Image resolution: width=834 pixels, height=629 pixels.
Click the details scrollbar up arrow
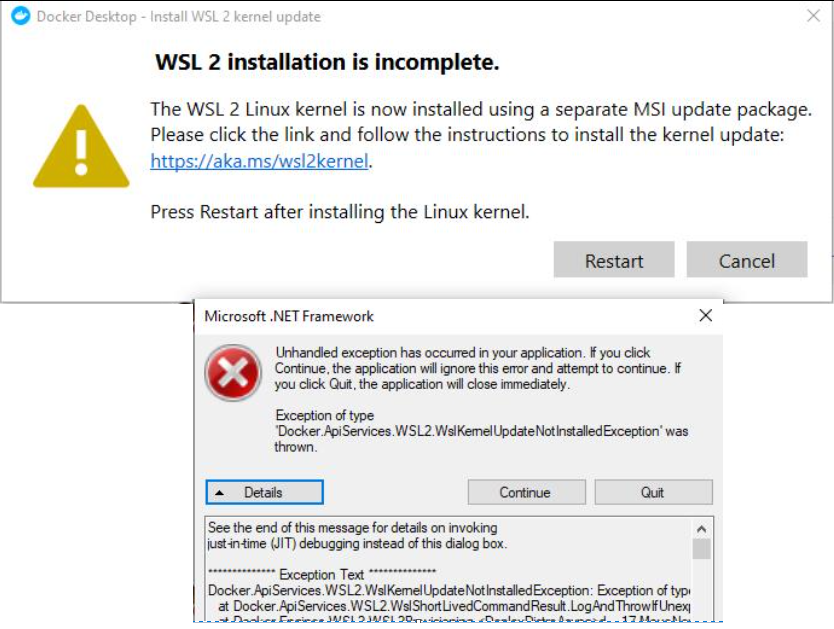(702, 528)
